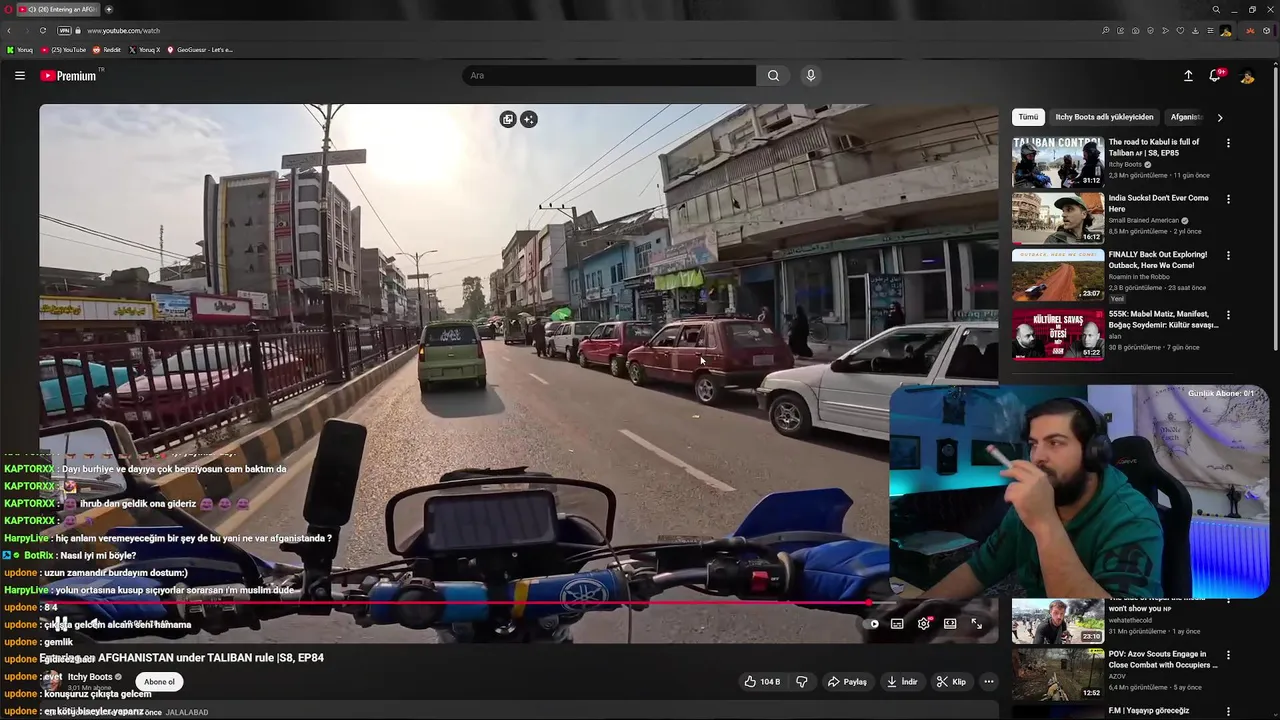Open options for India Sucks! video

tap(1228, 199)
